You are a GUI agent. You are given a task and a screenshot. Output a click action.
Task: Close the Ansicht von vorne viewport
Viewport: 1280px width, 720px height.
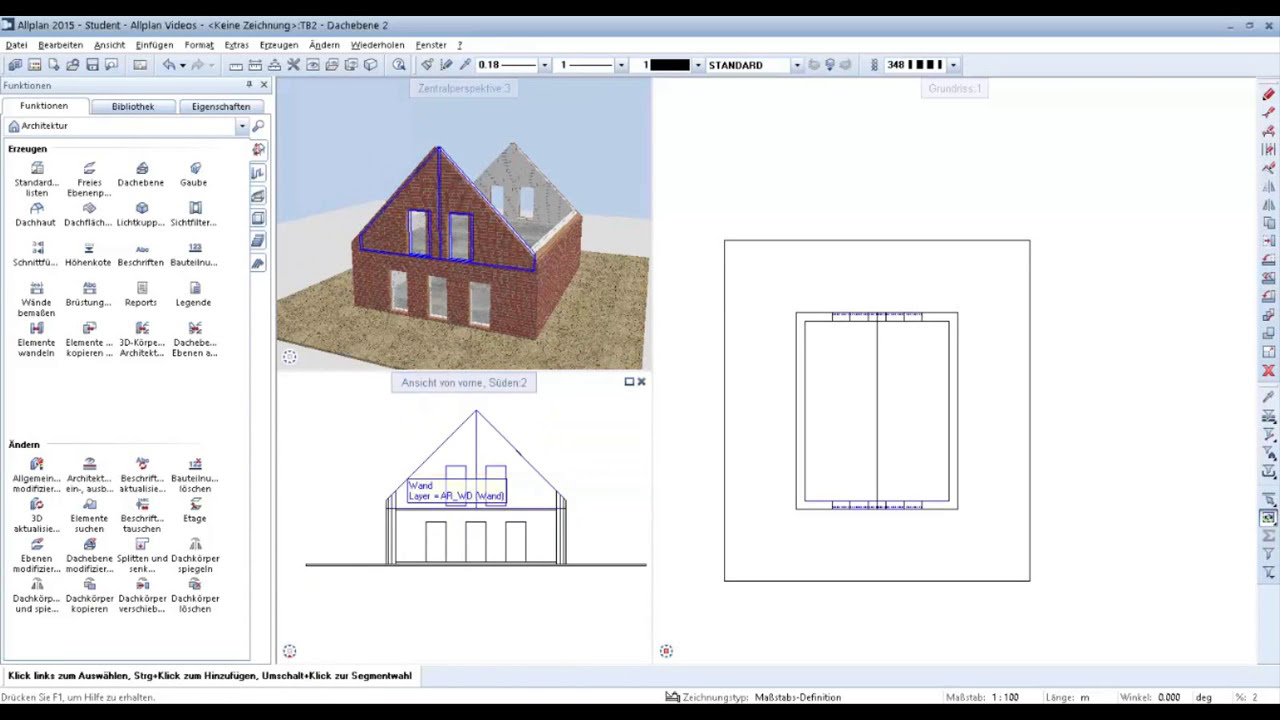(642, 381)
